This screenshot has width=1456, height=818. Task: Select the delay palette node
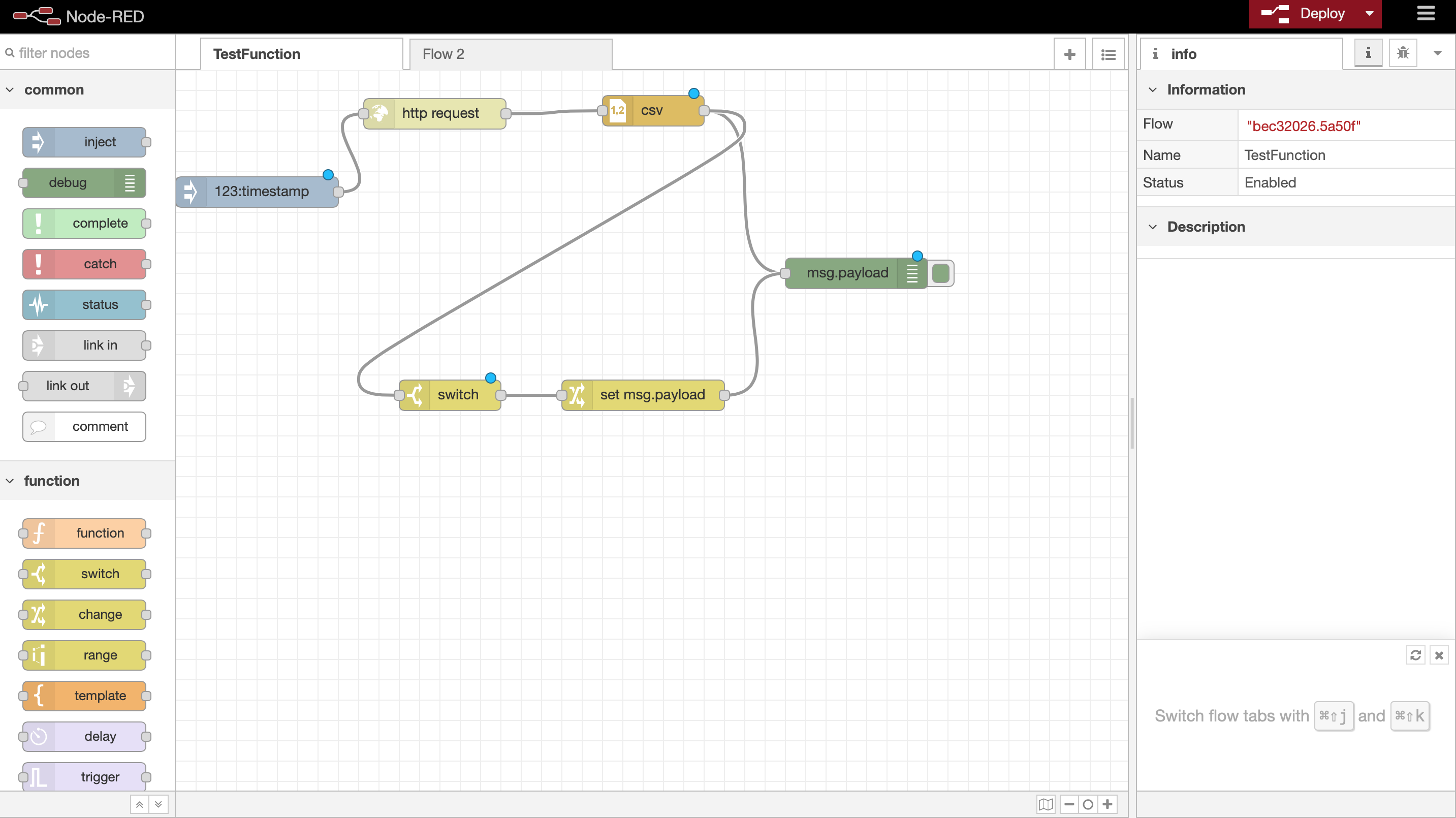coord(84,737)
